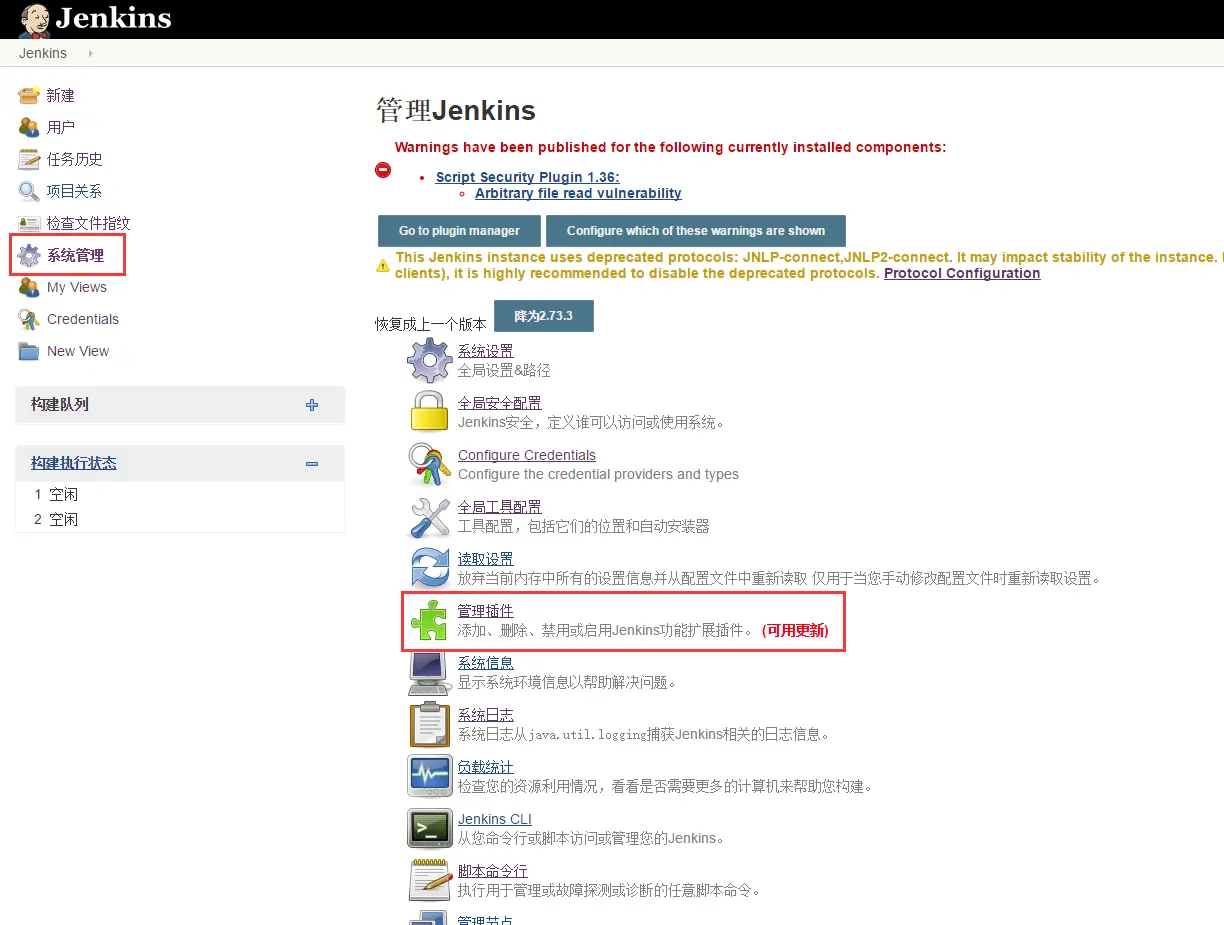The width and height of the screenshot is (1224, 925).
Task: Expand the 构建队列 panel with plus
Action: 312,405
